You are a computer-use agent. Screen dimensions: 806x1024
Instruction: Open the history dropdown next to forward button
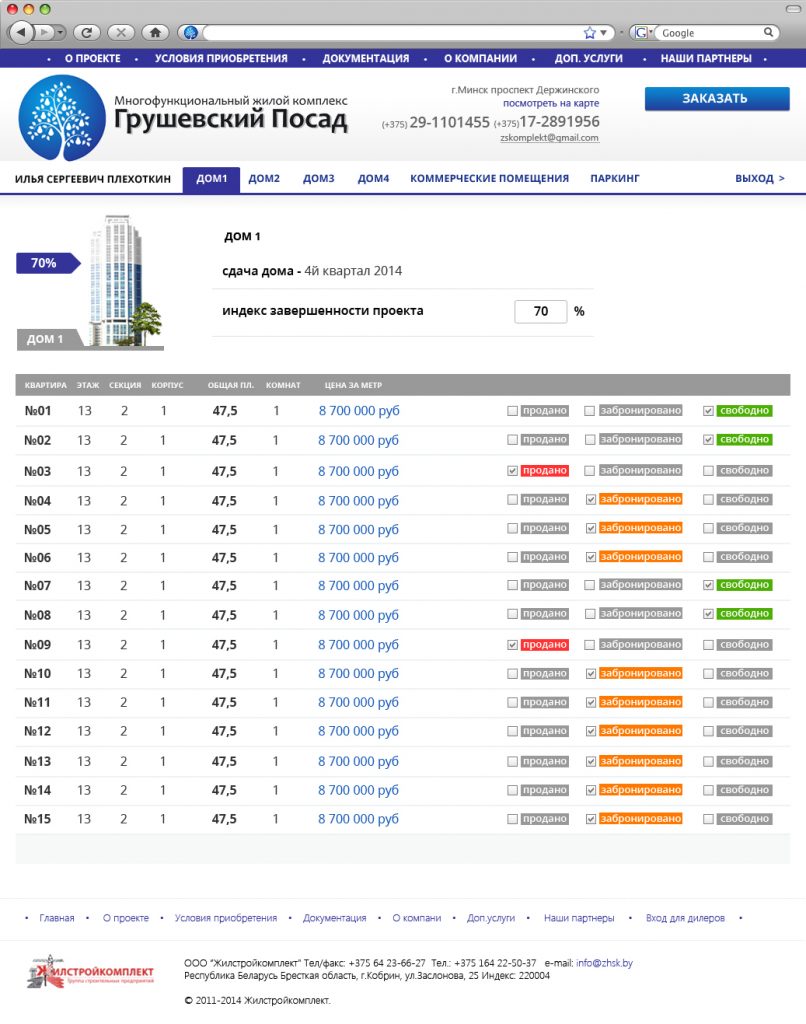click(60, 33)
